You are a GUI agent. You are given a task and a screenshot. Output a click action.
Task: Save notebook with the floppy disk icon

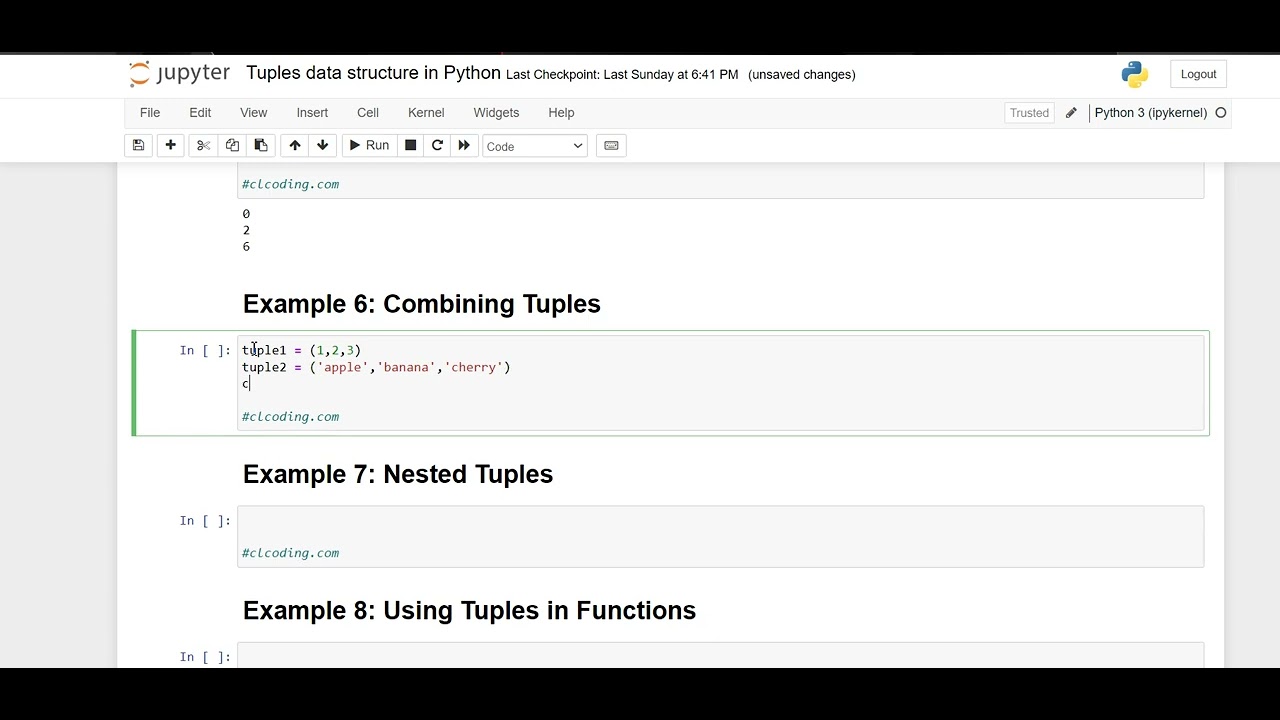coord(139,146)
